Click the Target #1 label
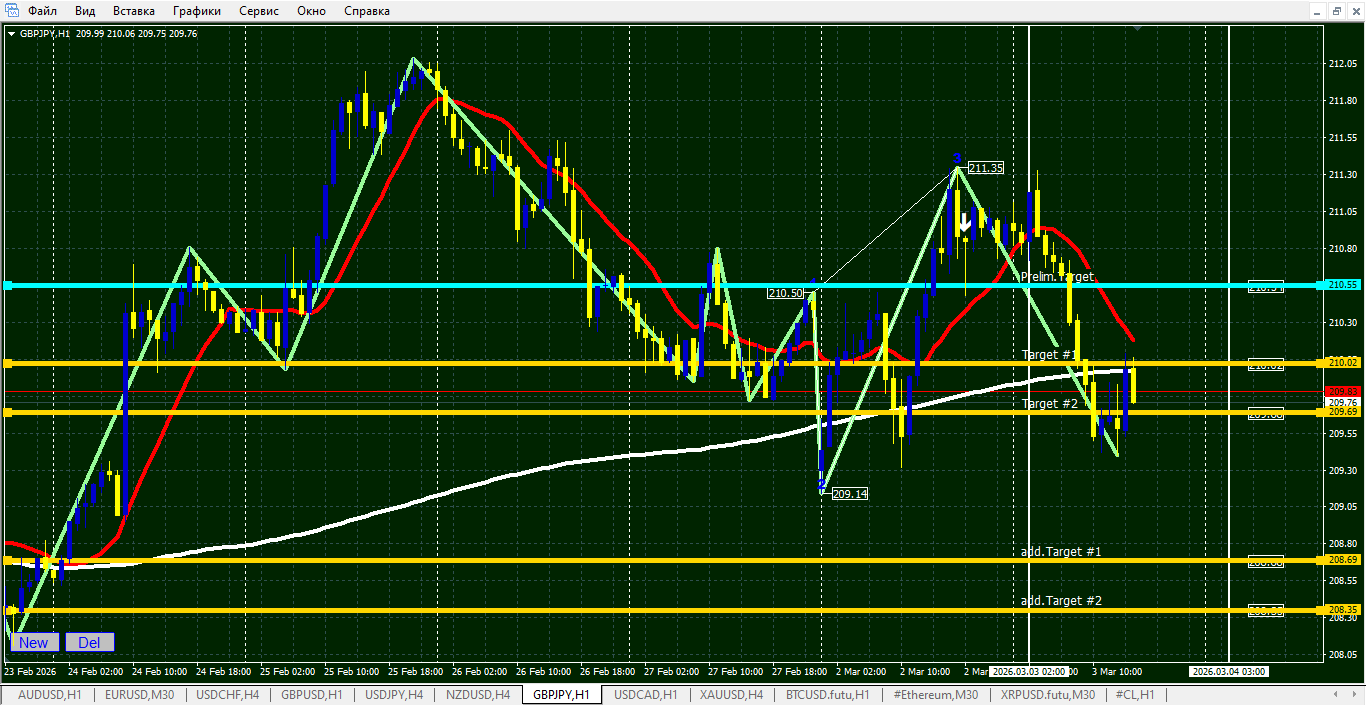 click(1049, 355)
